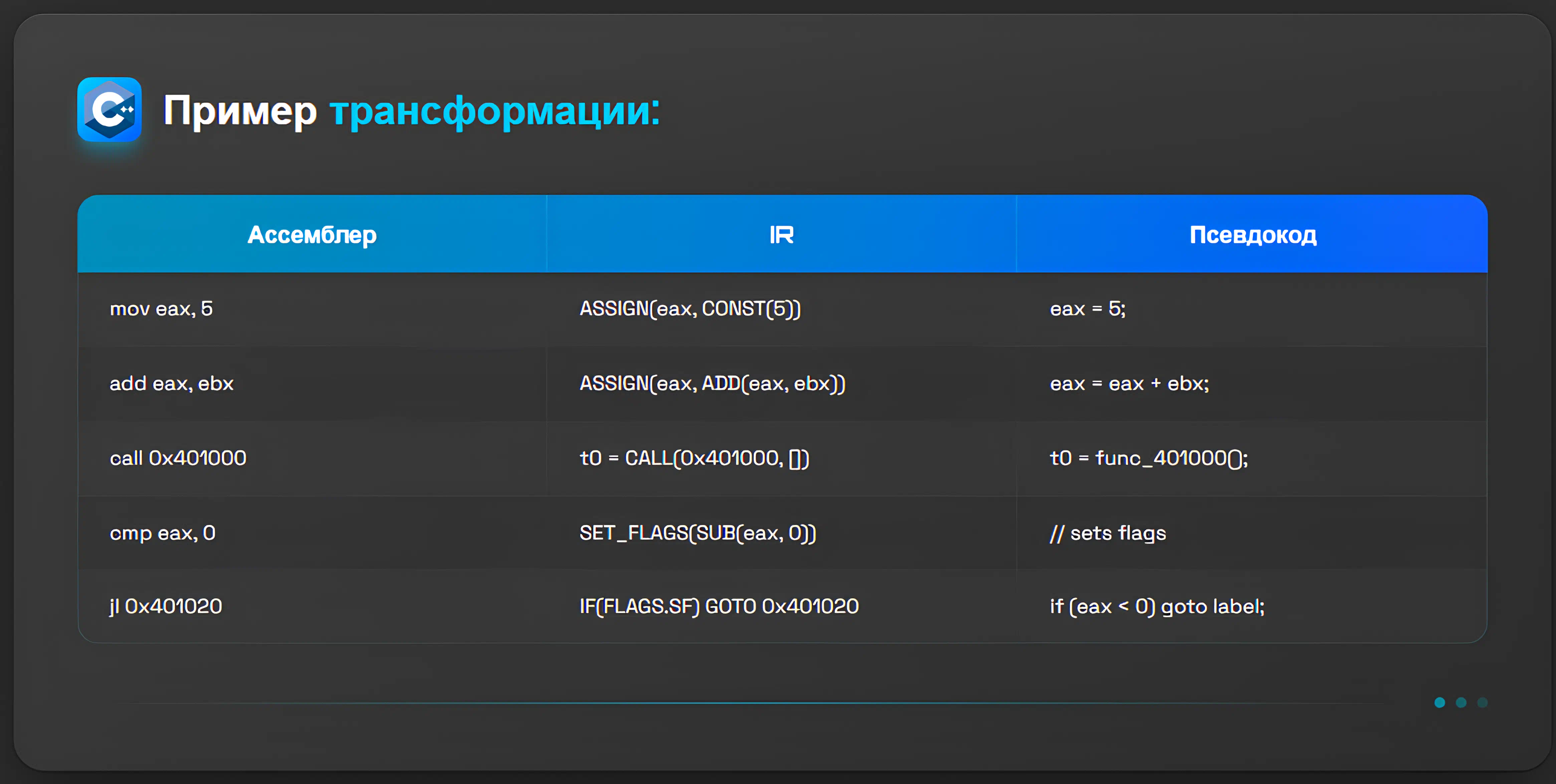Viewport: 1556px width, 784px height.
Task: Click the slide title Пример трансформации
Action: (x=411, y=111)
